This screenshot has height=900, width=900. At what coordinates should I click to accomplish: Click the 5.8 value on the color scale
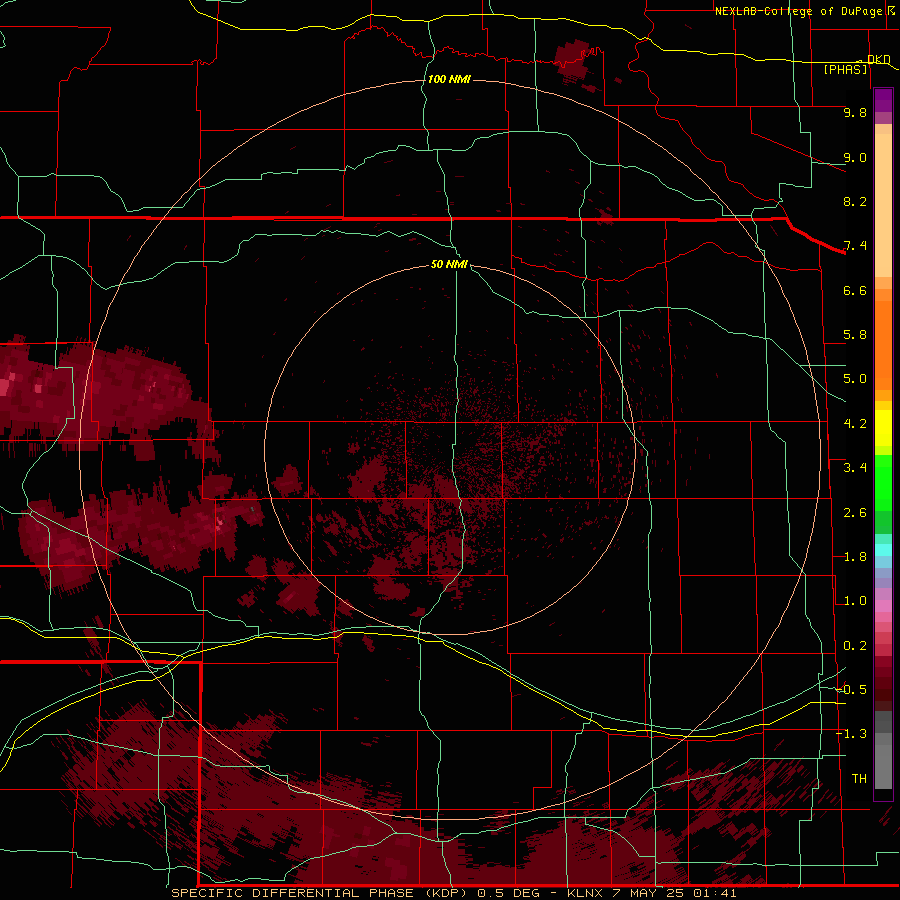tap(855, 335)
